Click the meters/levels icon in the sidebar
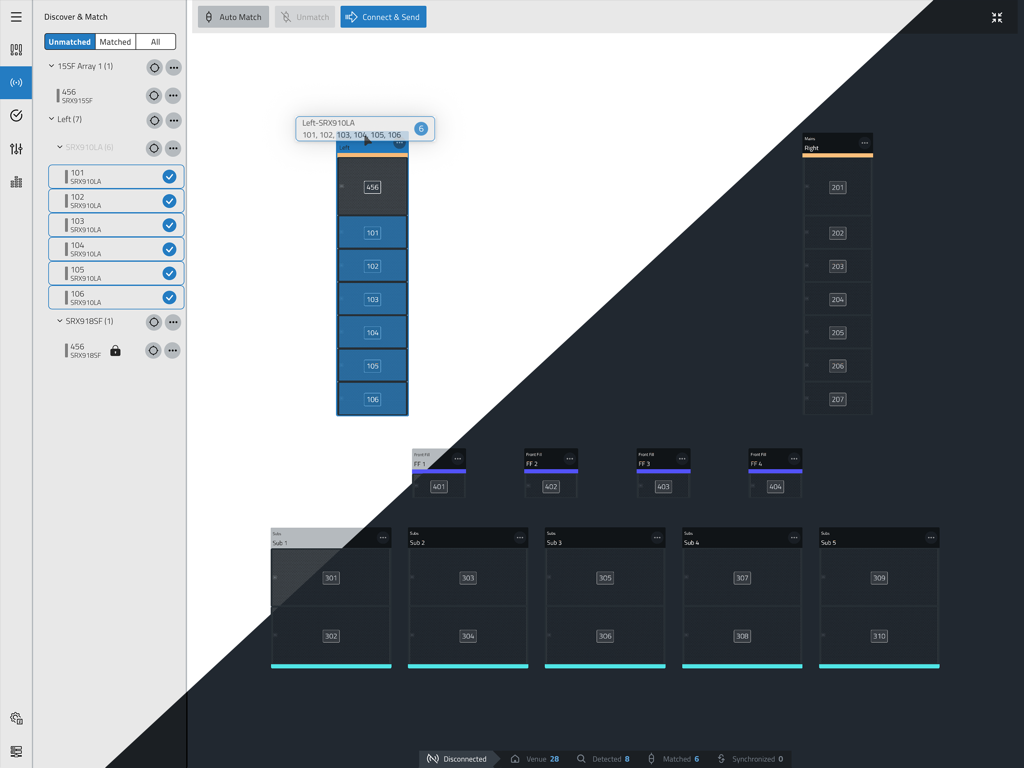 pyautogui.click(x=15, y=181)
